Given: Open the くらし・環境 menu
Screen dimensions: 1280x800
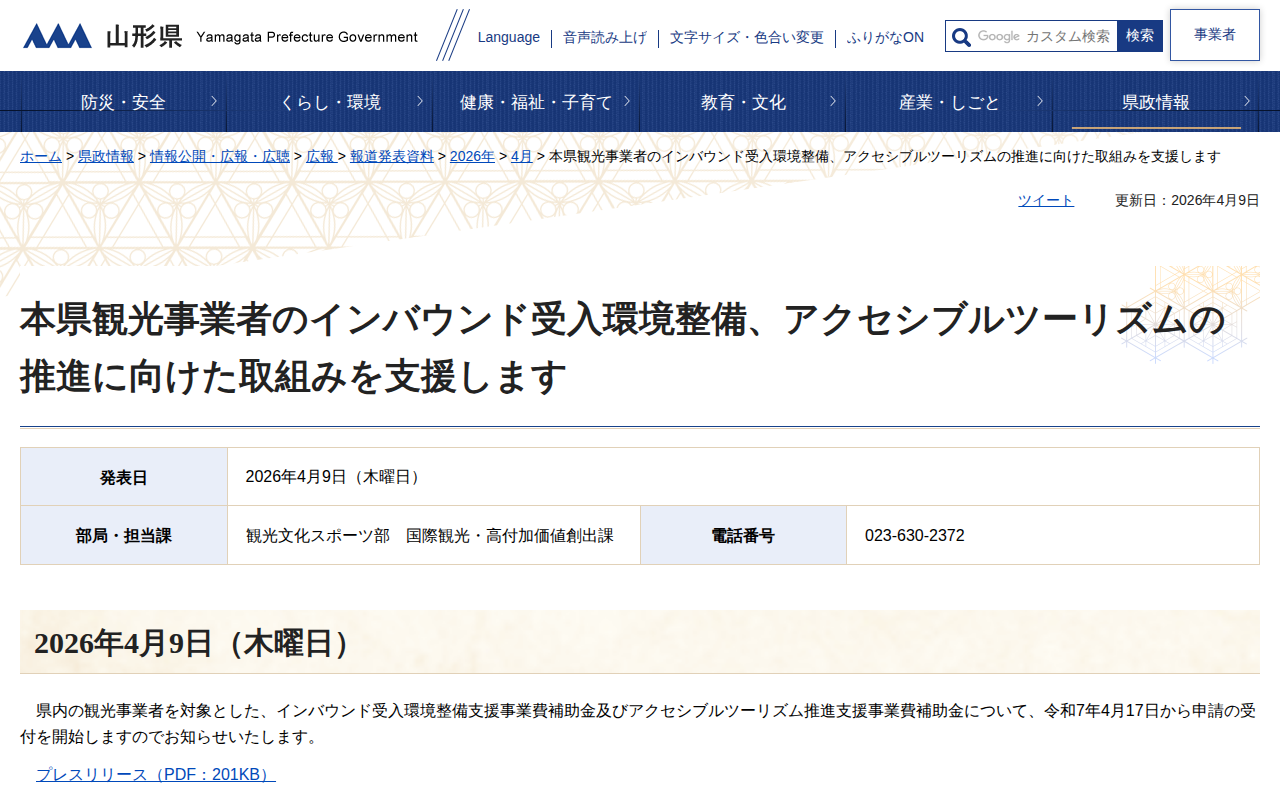Looking at the screenshot, I should pos(330,102).
